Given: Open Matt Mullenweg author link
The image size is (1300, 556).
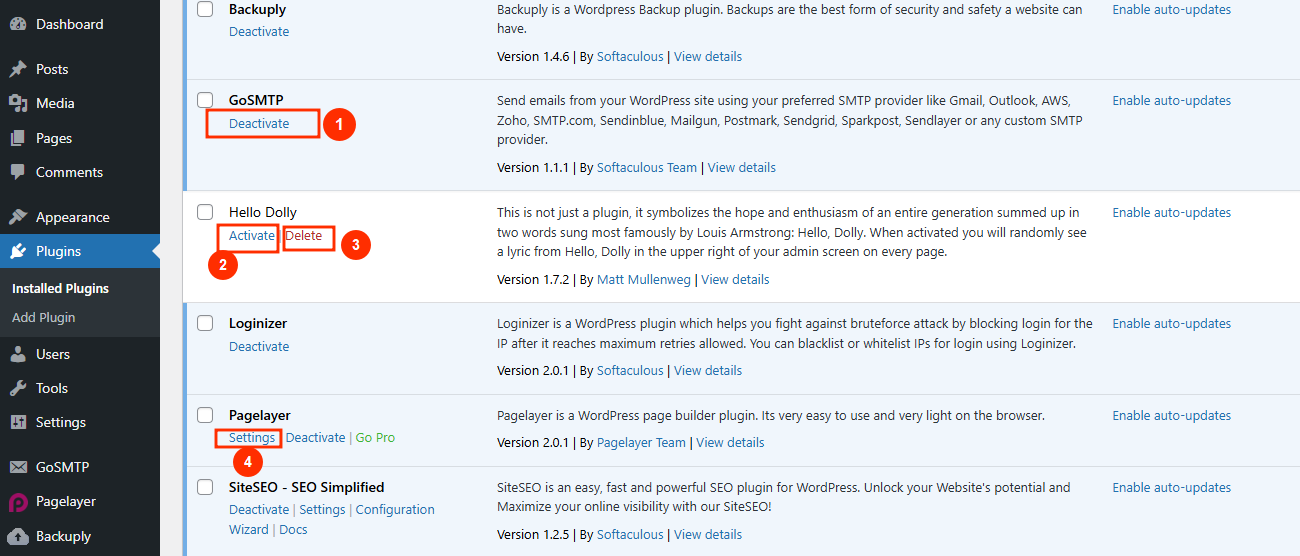Looking at the screenshot, I should 644,280.
